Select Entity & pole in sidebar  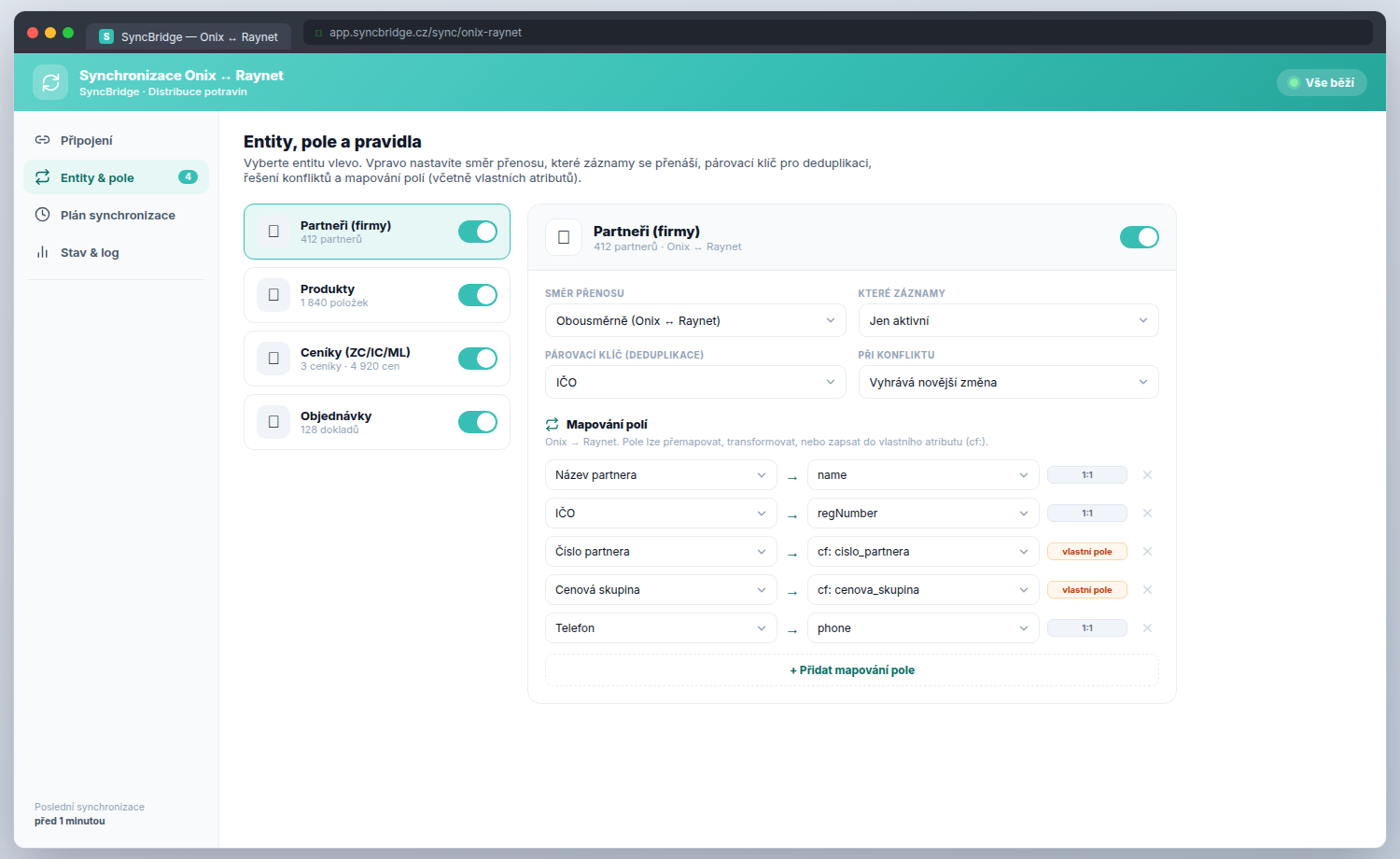(116, 177)
